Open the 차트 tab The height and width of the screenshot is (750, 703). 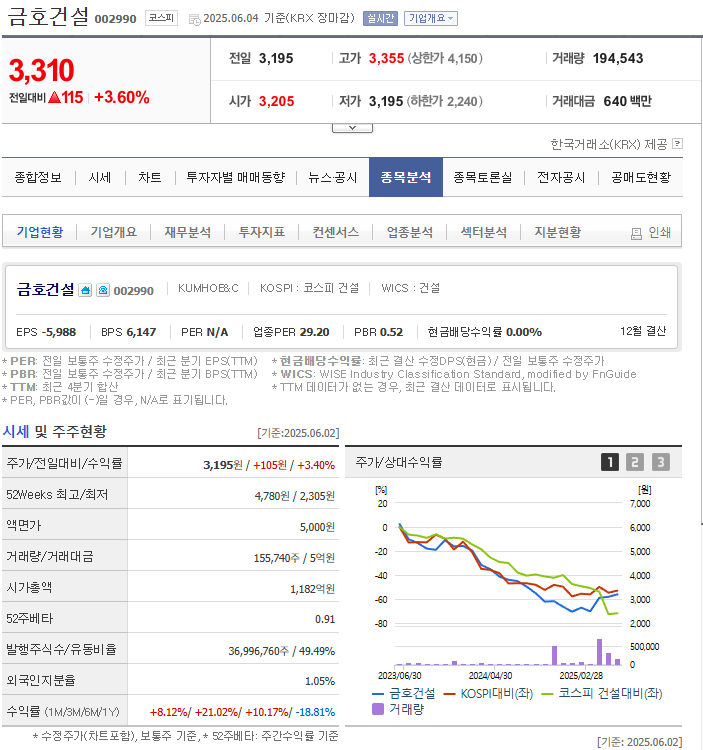150,177
